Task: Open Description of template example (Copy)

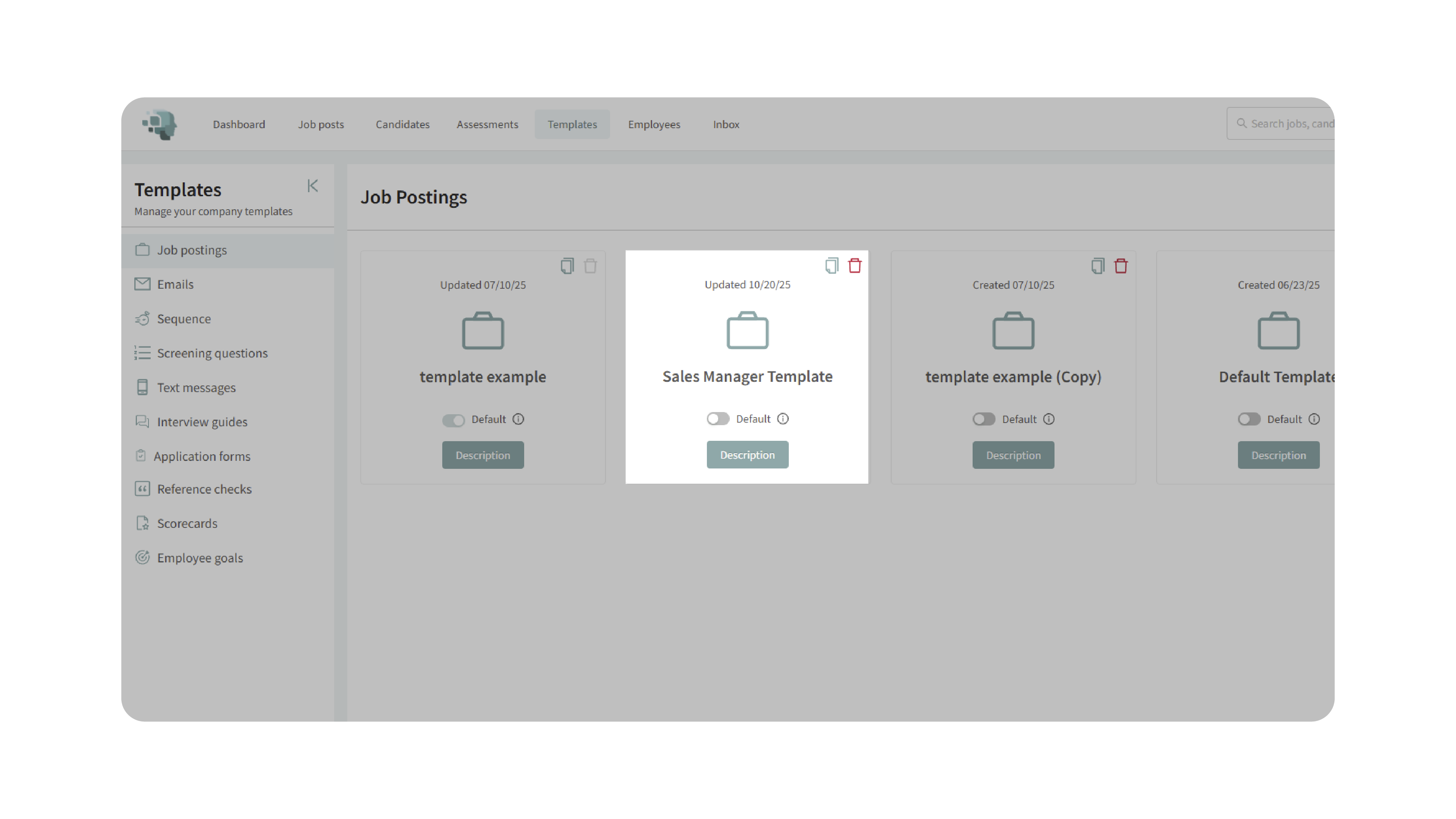Action: [x=1013, y=456]
